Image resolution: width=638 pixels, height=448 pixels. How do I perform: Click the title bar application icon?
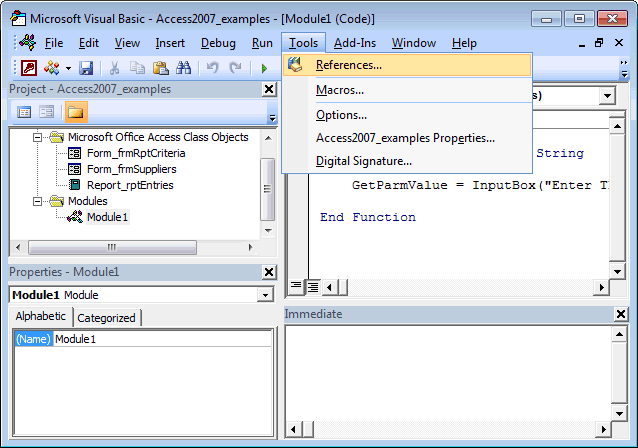pyautogui.click(x=18, y=19)
